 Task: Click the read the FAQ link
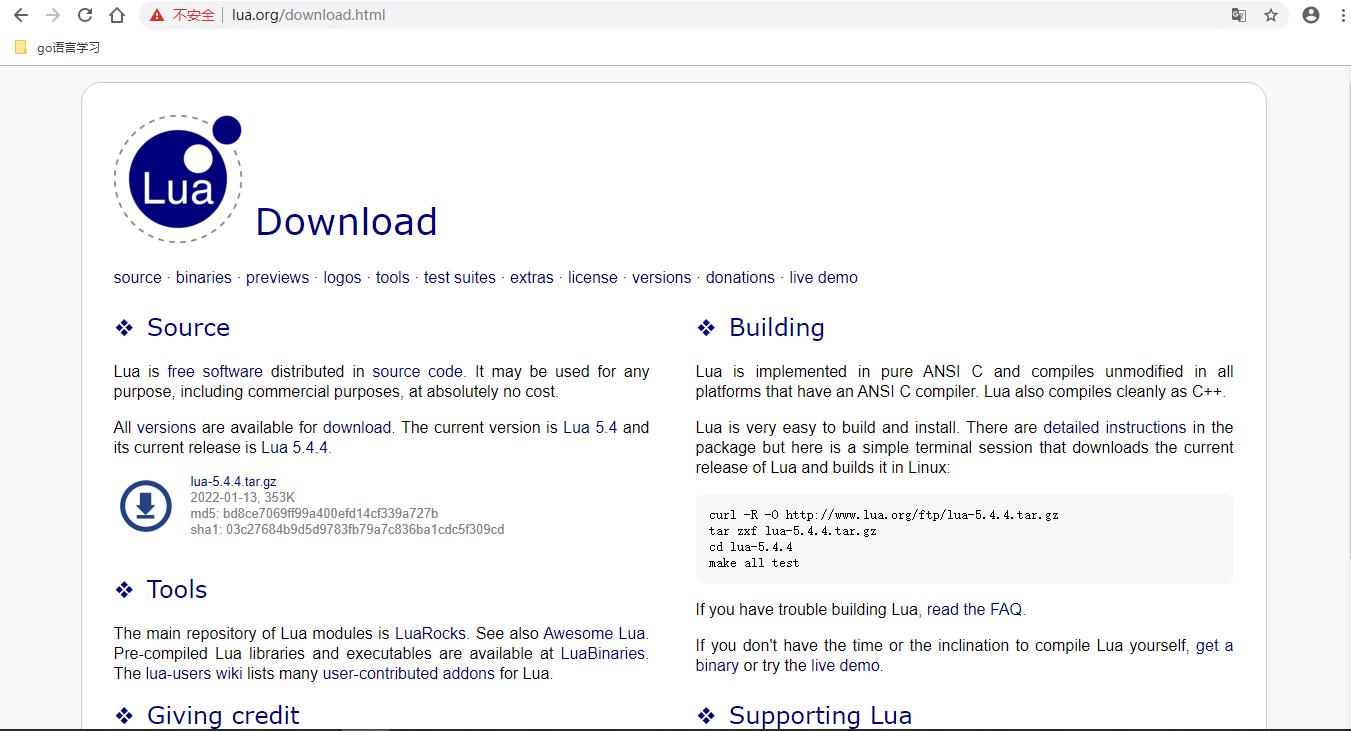pos(974,609)
